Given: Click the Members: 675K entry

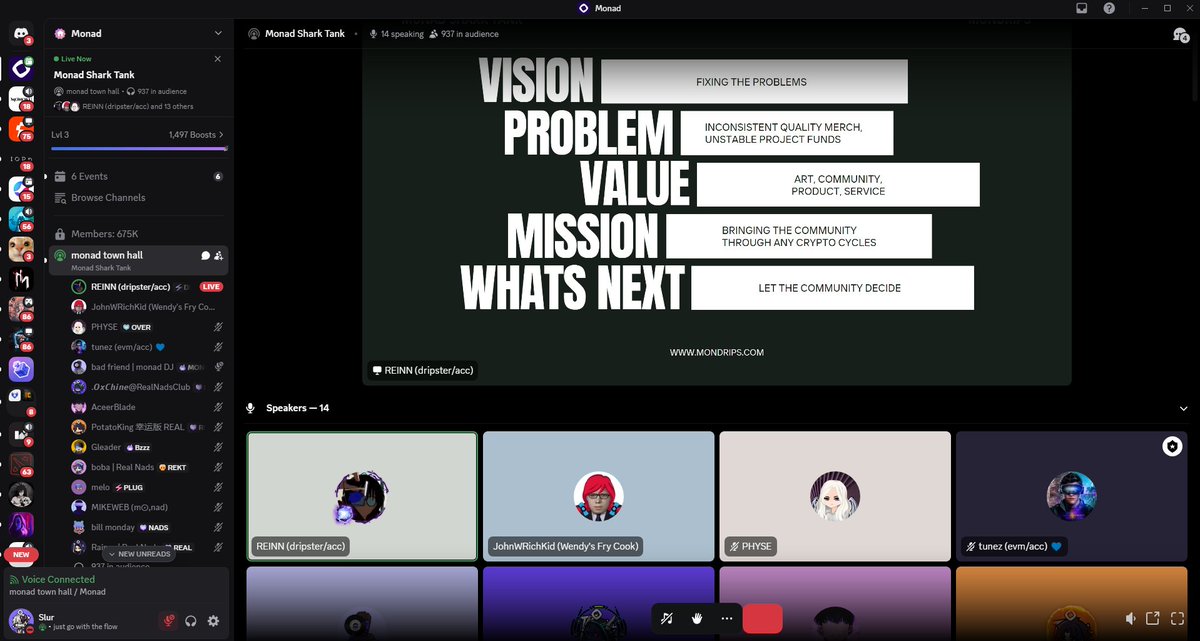Looking at the screenshot, I should point(138,234).
